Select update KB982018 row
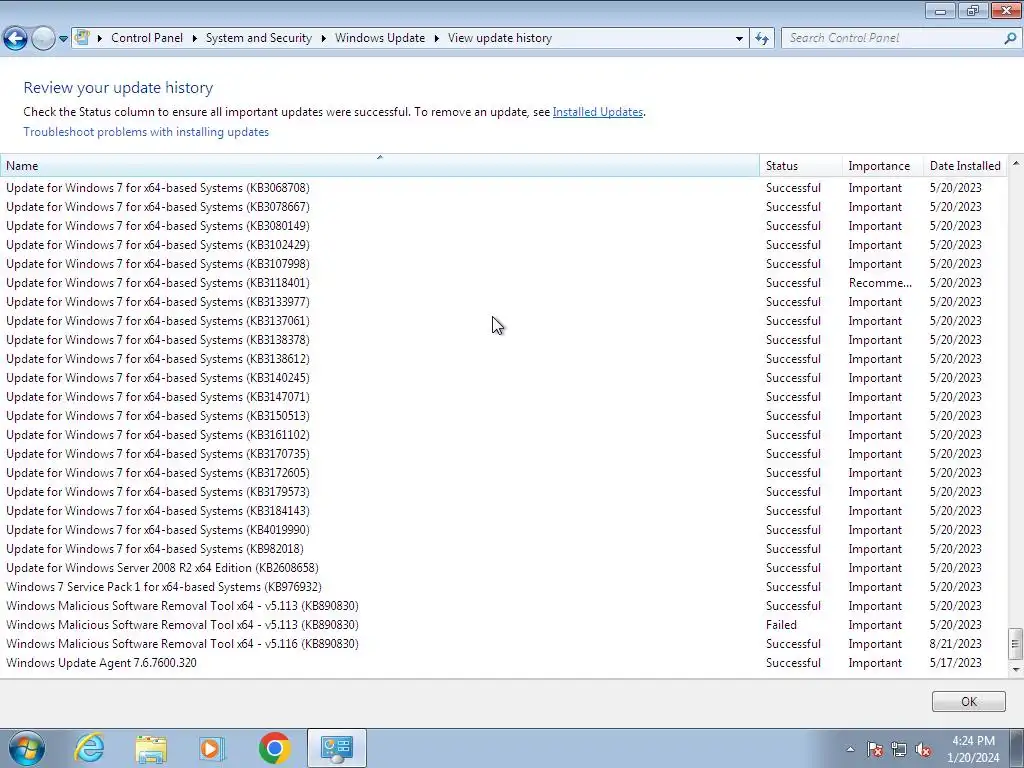Image resolution: width=1024 pixels, height=768 pixels. [x=504, y=548]
